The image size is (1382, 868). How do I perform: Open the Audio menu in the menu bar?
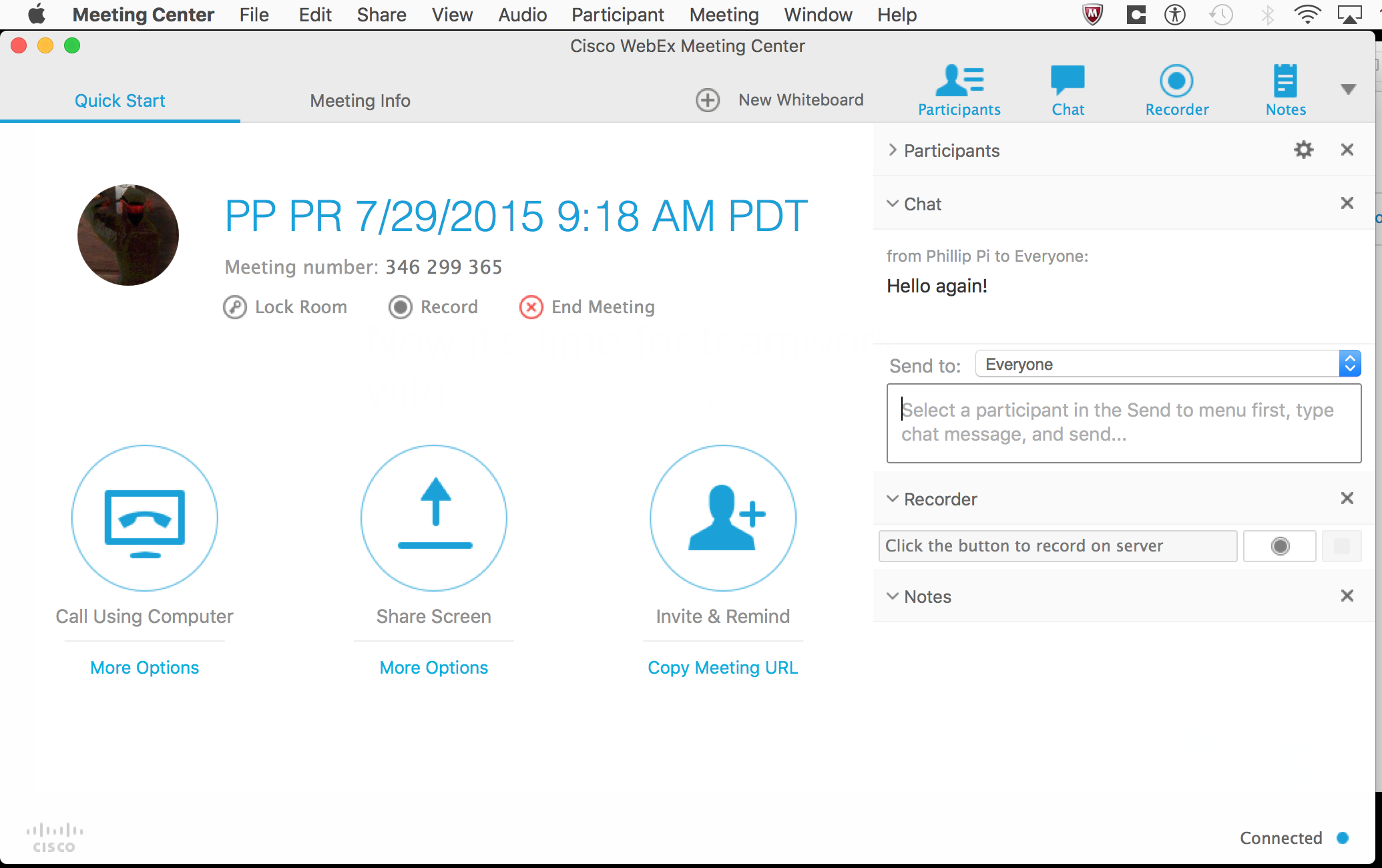coord(522,15)
